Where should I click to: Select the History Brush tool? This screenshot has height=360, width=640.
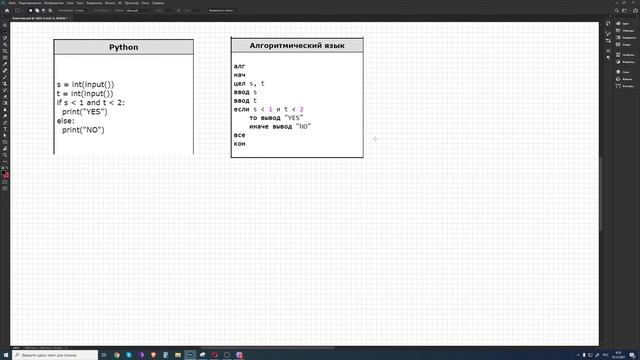[x=5, y=90]
